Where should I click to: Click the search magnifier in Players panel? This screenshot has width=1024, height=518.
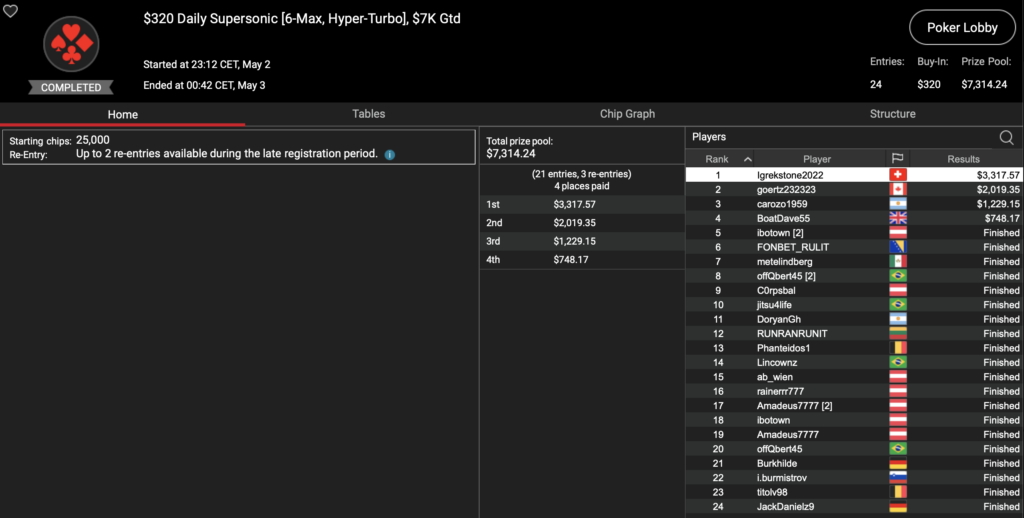click(x=1006, y=138)
